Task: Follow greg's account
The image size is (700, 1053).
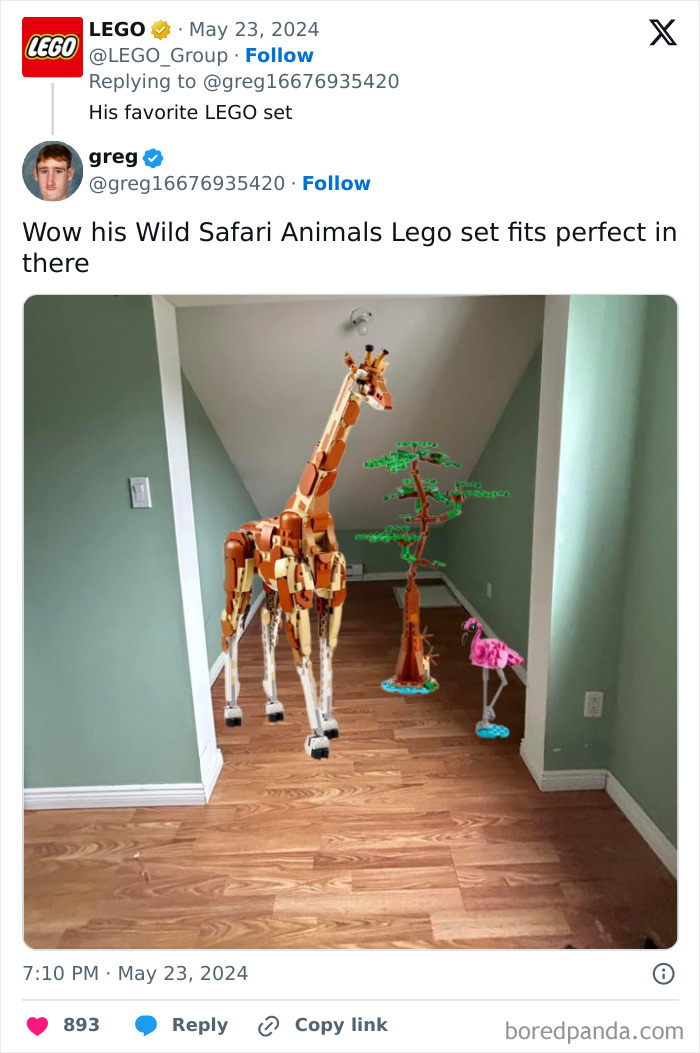Action: [336, 183]
